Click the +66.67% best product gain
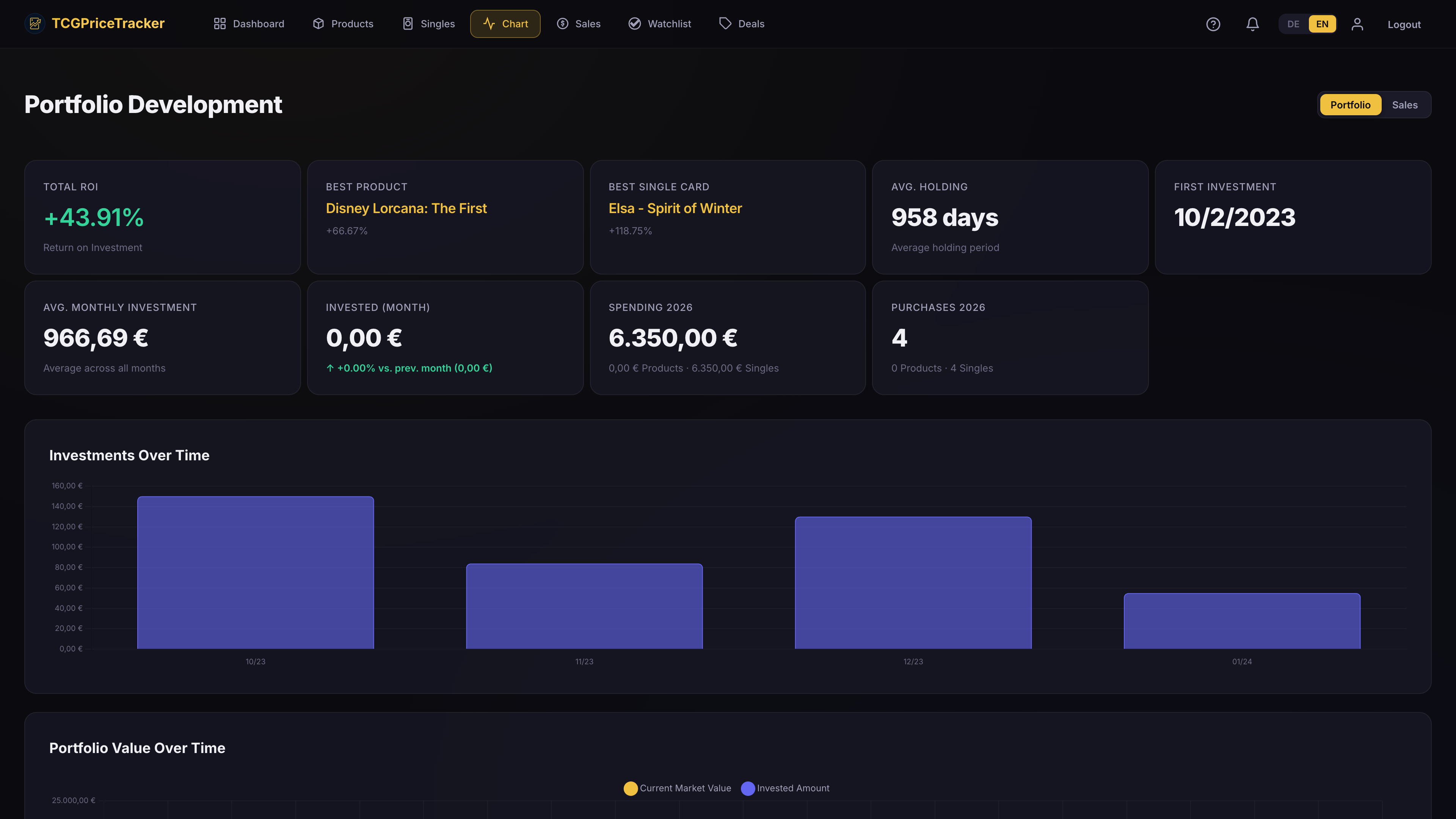 [x=347, y=231]
